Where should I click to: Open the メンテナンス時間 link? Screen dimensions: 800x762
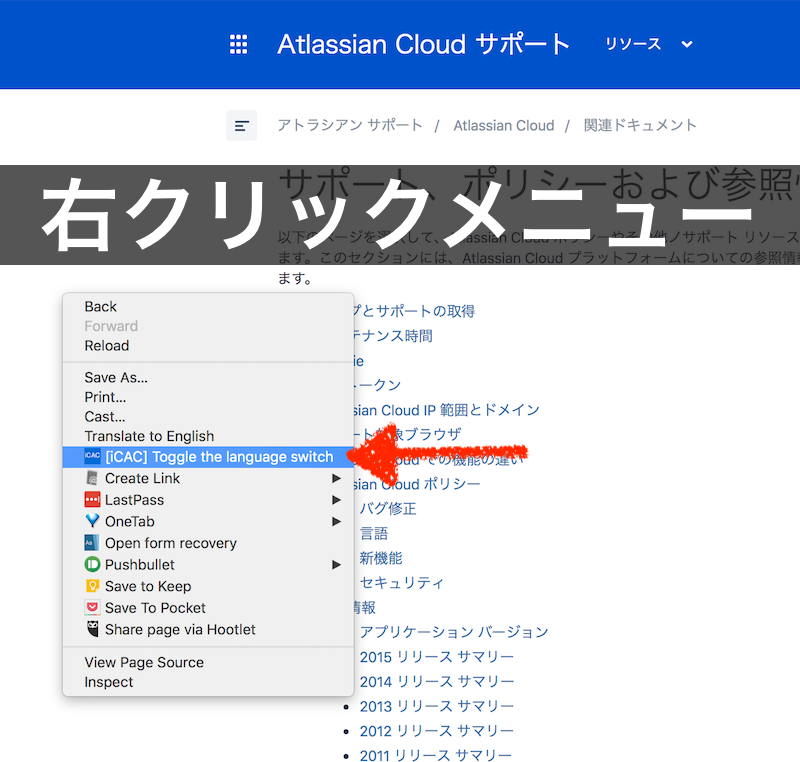[x=393, y=336]
